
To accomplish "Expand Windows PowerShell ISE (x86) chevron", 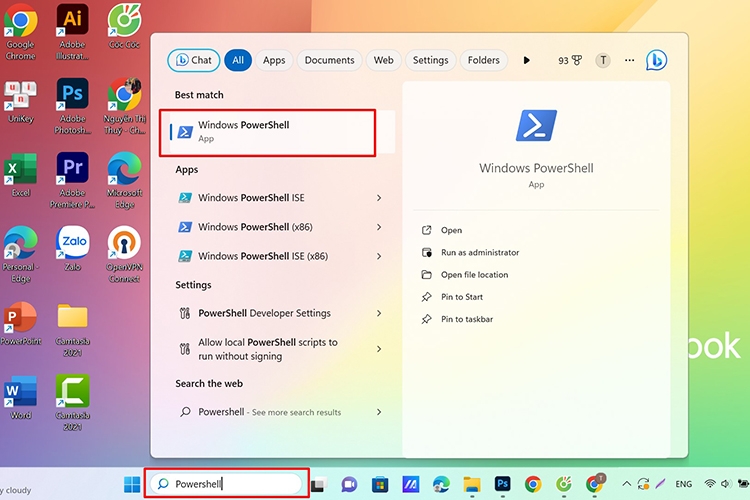I will [x=379, y=256].
